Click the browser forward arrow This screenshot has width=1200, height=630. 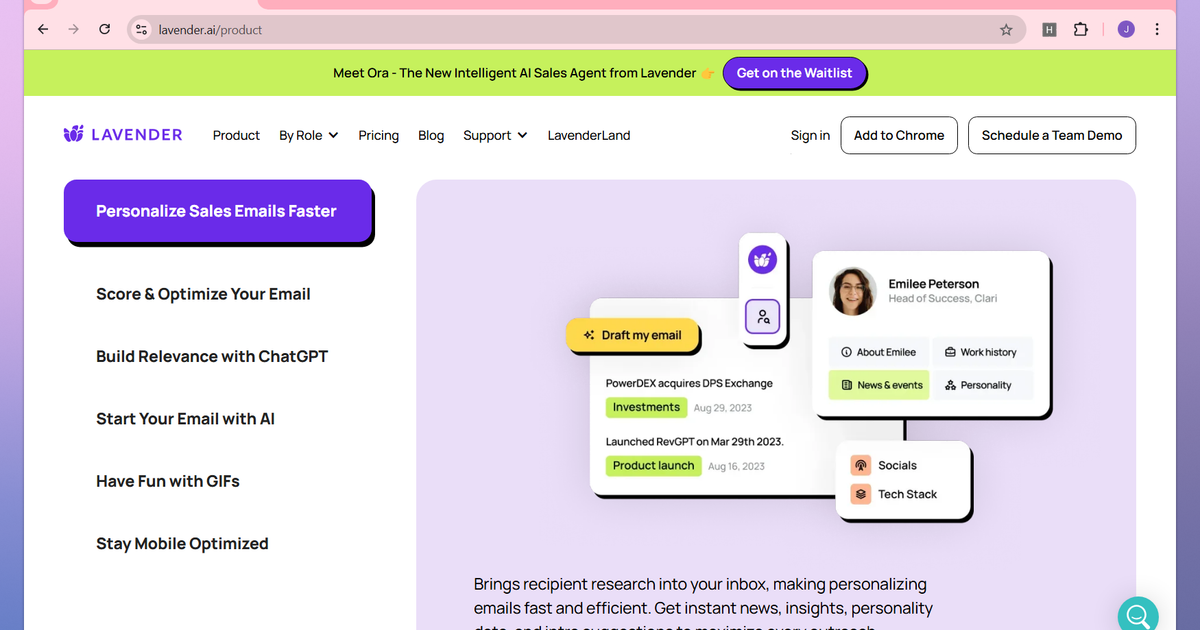pyautogui.click(x=73, y=30)
